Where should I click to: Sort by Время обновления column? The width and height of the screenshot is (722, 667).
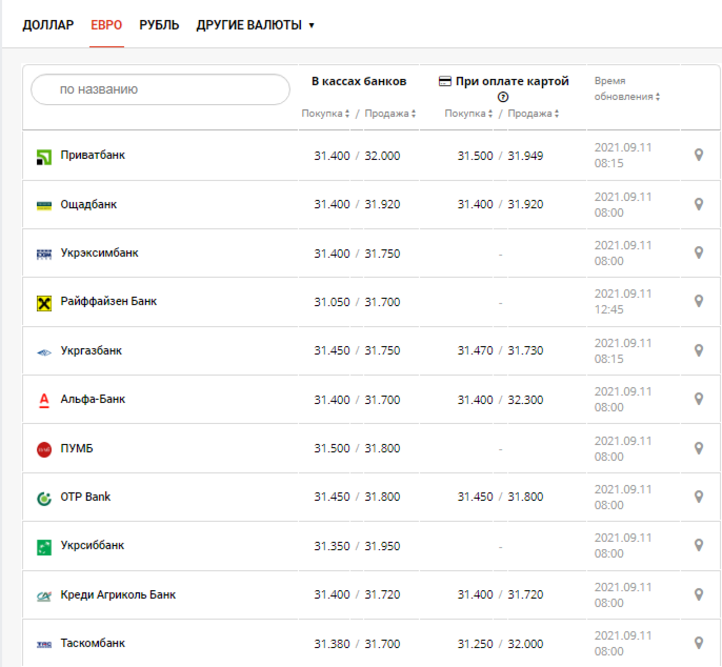tap(627, 89)
